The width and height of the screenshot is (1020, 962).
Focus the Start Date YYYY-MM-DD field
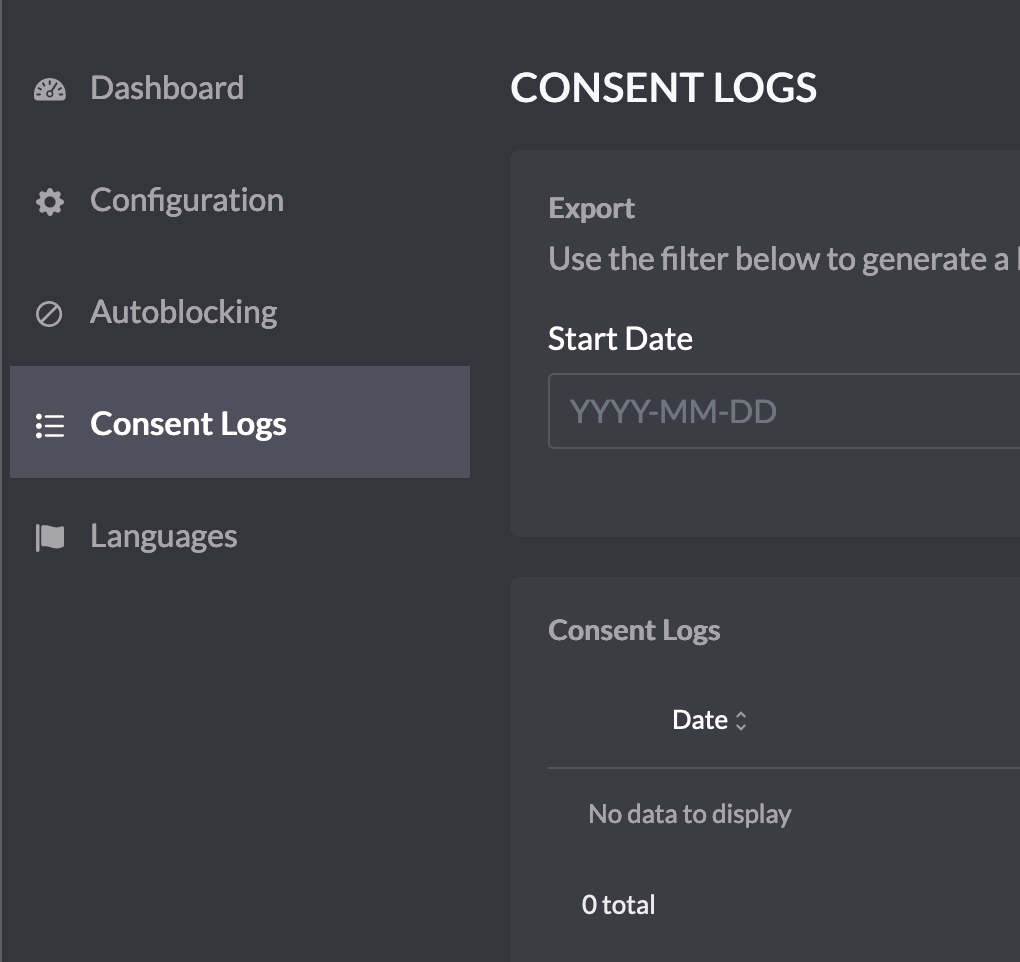pos(780,411)
